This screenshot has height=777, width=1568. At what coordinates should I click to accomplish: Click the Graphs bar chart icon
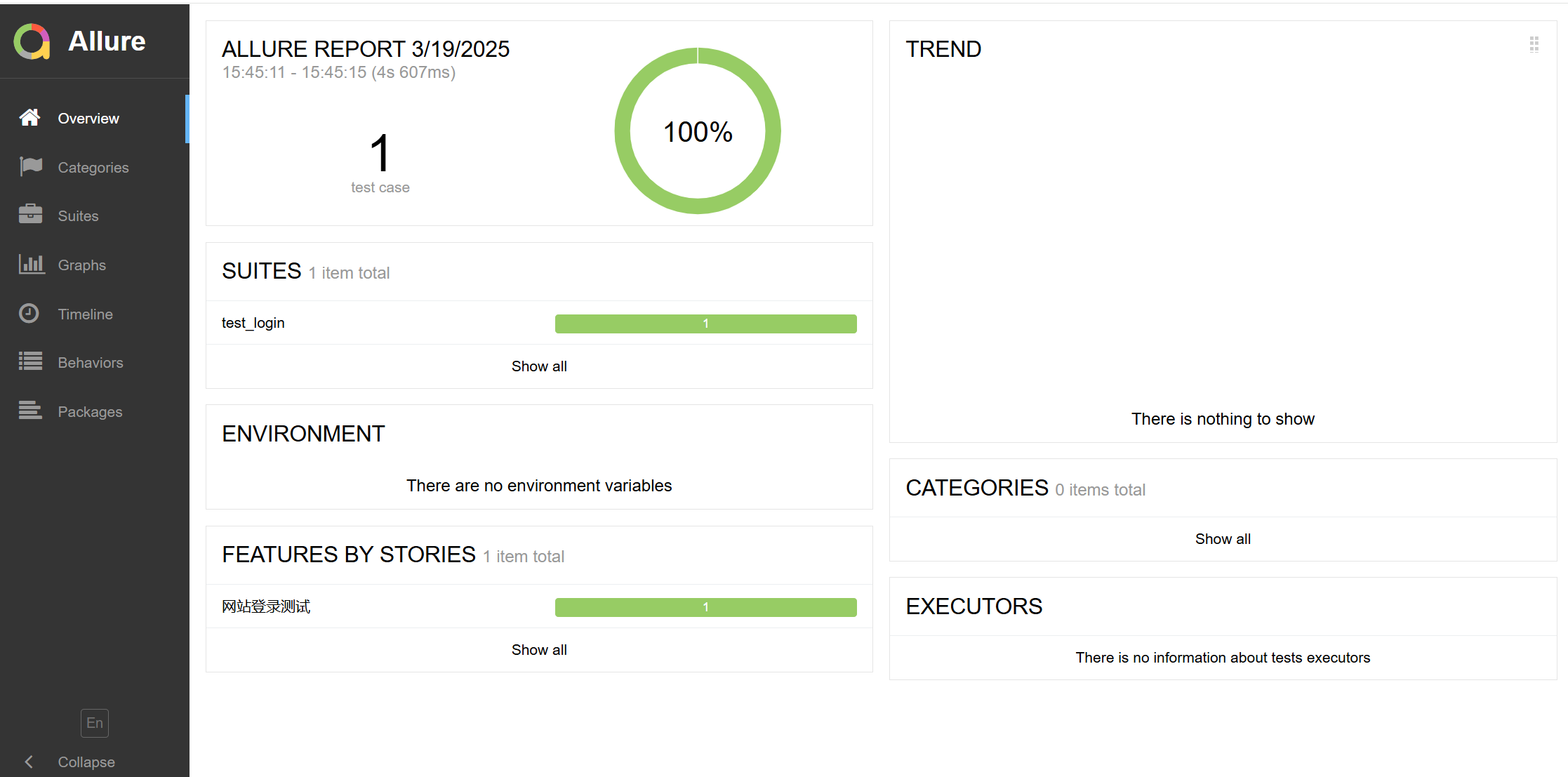tap(32, 264)
